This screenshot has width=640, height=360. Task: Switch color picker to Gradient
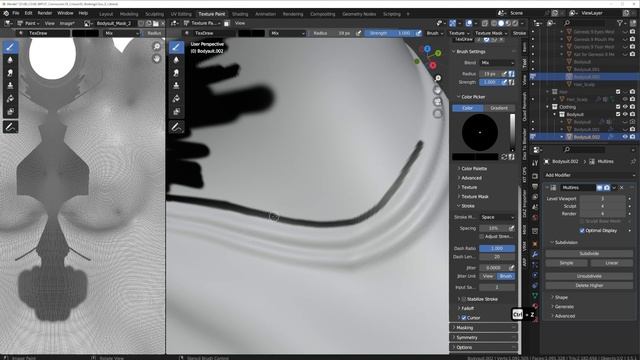pos(499,108)
